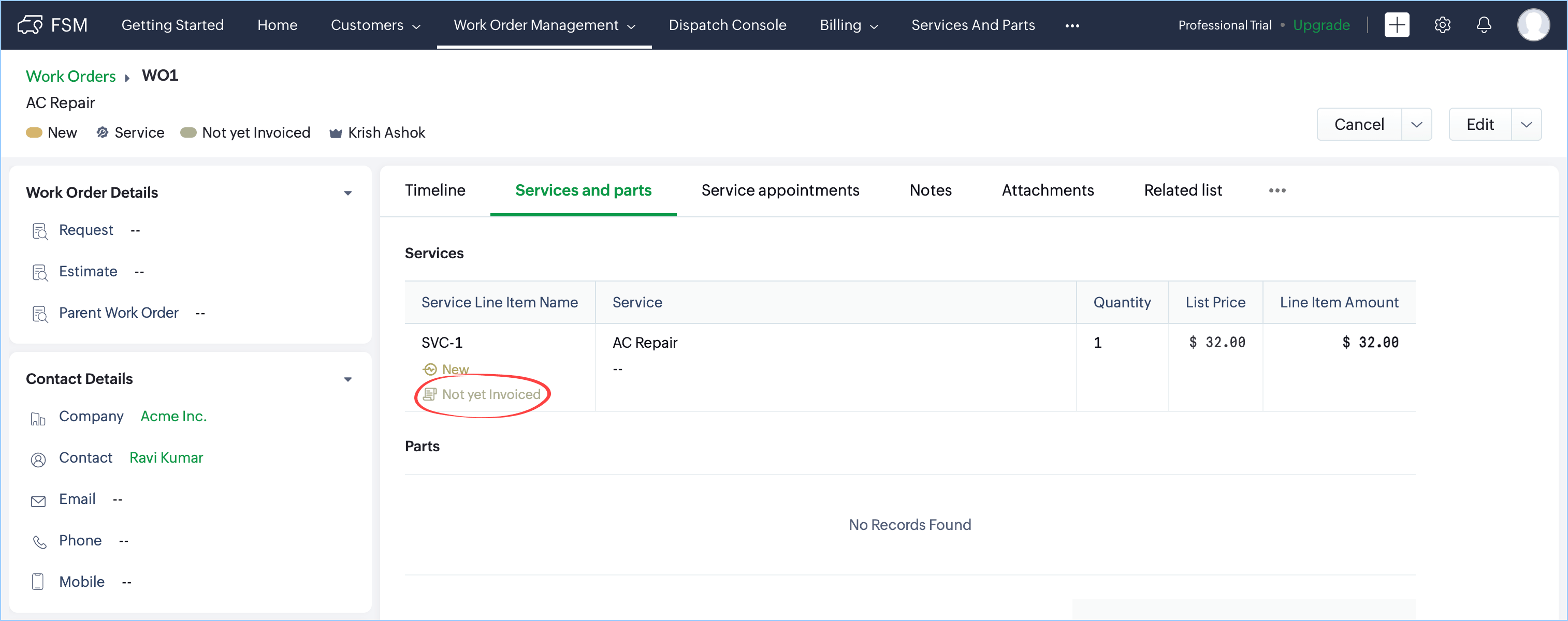Click the Request lookup icon
Image resolution: width=1568 pixels, height=621 pixels.
coord(39,231)
